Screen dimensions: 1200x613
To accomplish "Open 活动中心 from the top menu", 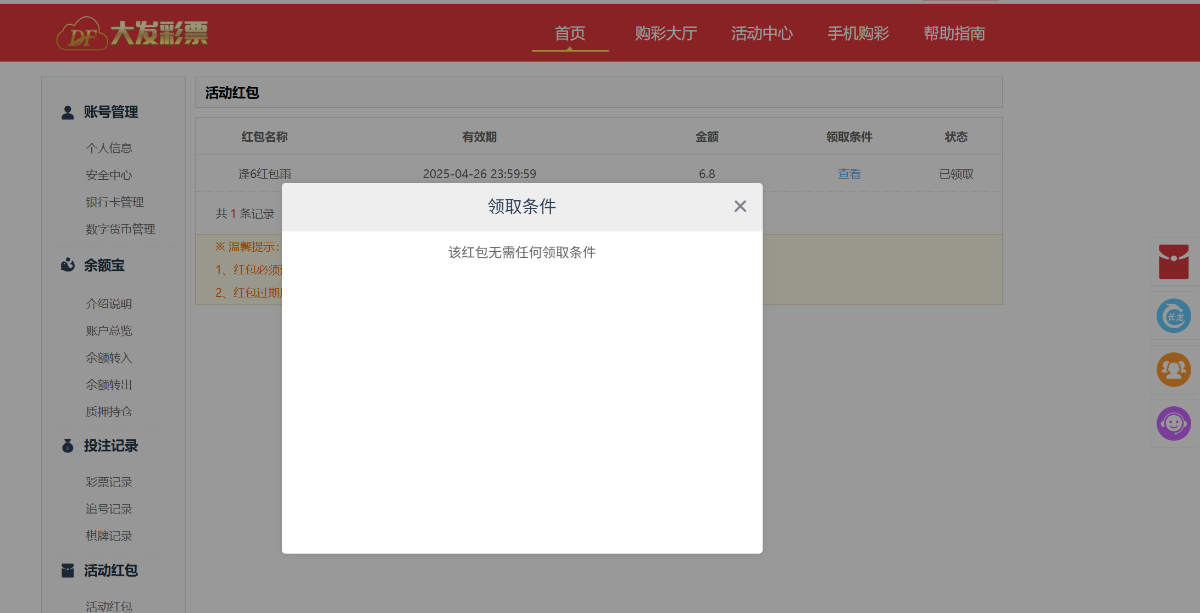I will coord(762,33).
